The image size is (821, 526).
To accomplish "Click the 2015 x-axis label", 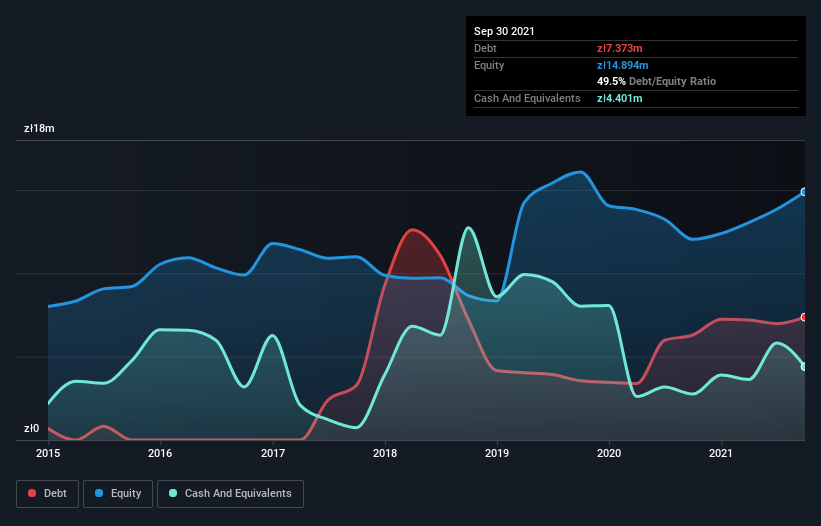I will 48,453.
